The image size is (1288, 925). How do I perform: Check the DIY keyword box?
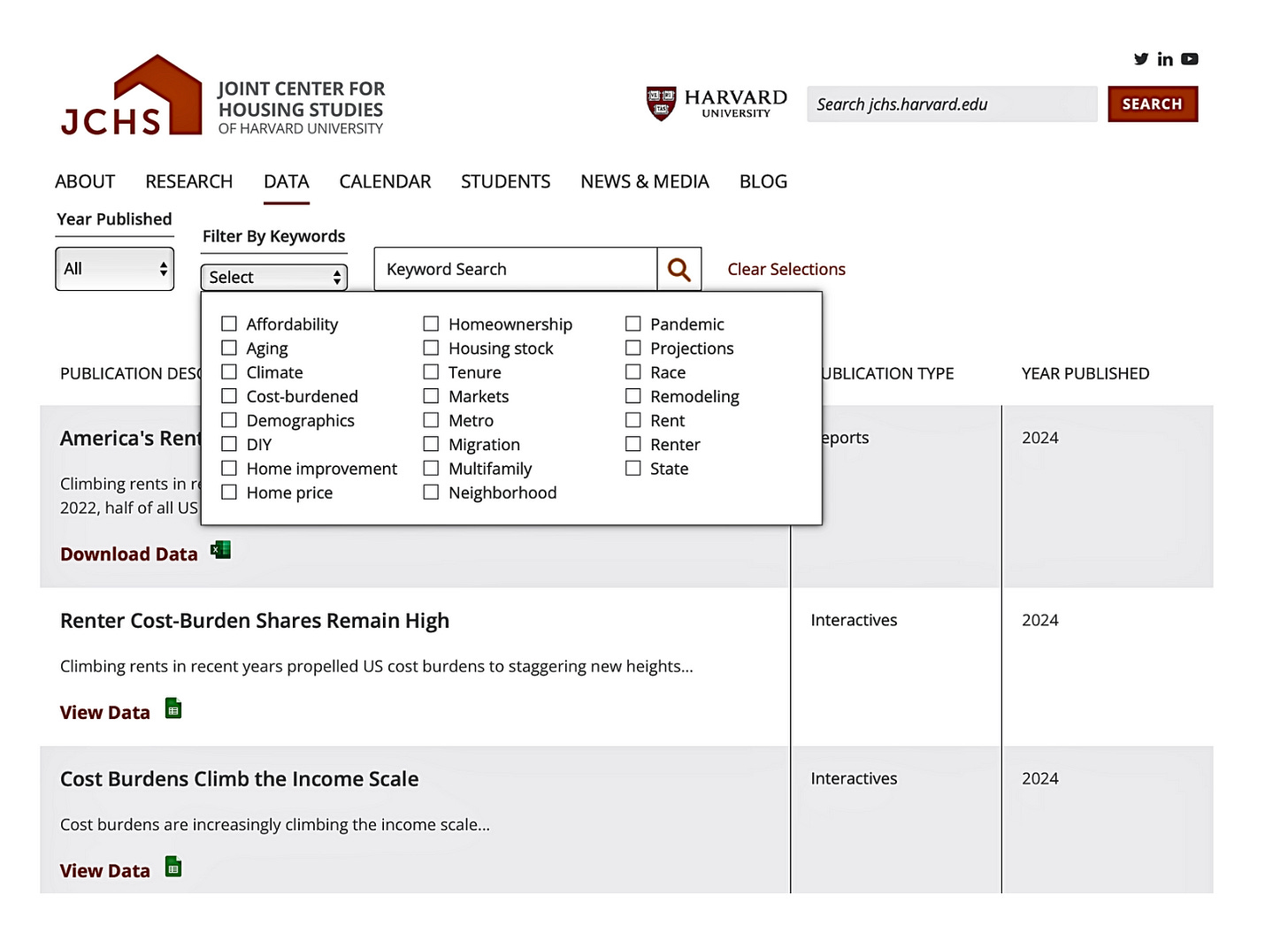[x=229, y=444]
